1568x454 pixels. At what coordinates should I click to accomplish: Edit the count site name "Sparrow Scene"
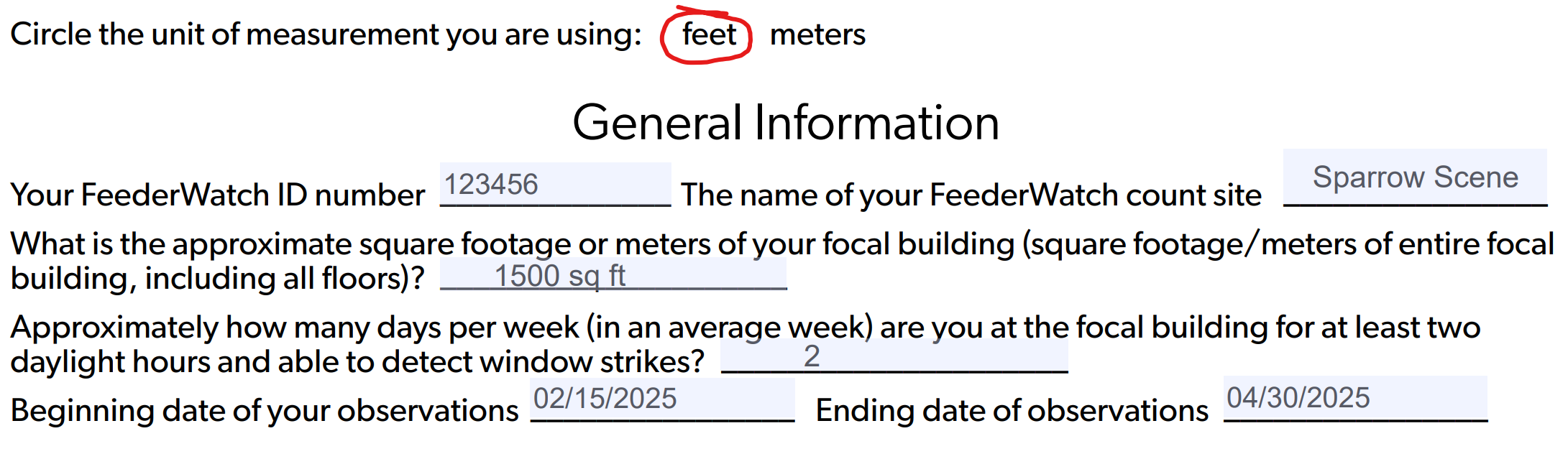pyautogui.click(x=1415, y=177)
